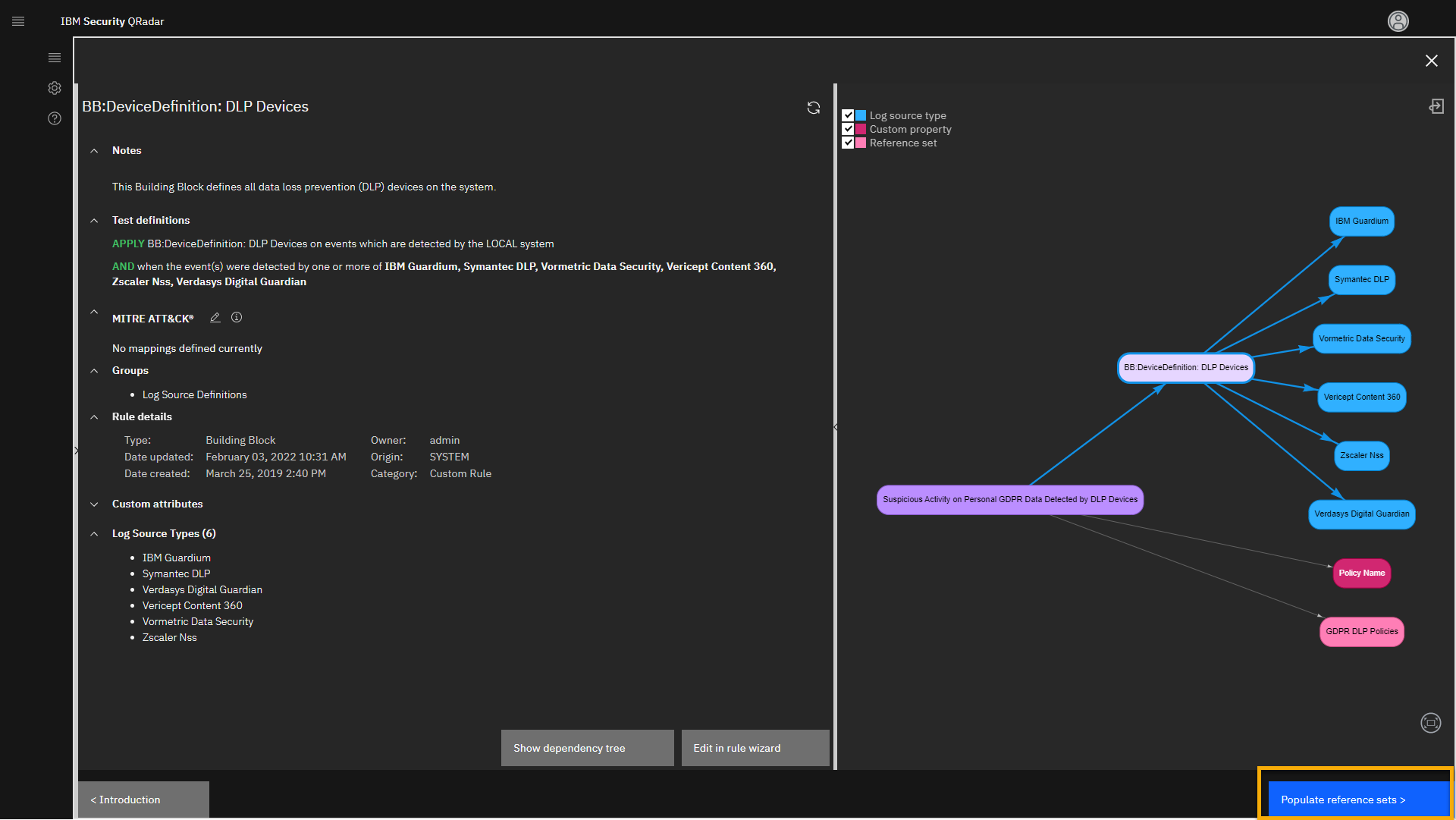This screenshot has width=1456, height=820.
Task: Click the fit-to-screen graph icon
Action: tap(1430, 723)
